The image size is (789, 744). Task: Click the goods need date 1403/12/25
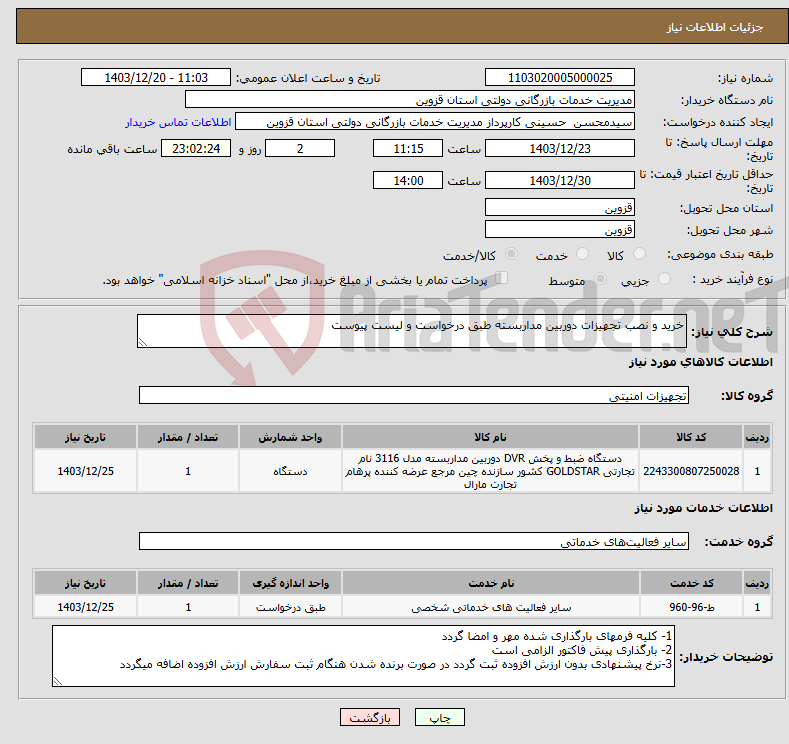click(86, 471)
